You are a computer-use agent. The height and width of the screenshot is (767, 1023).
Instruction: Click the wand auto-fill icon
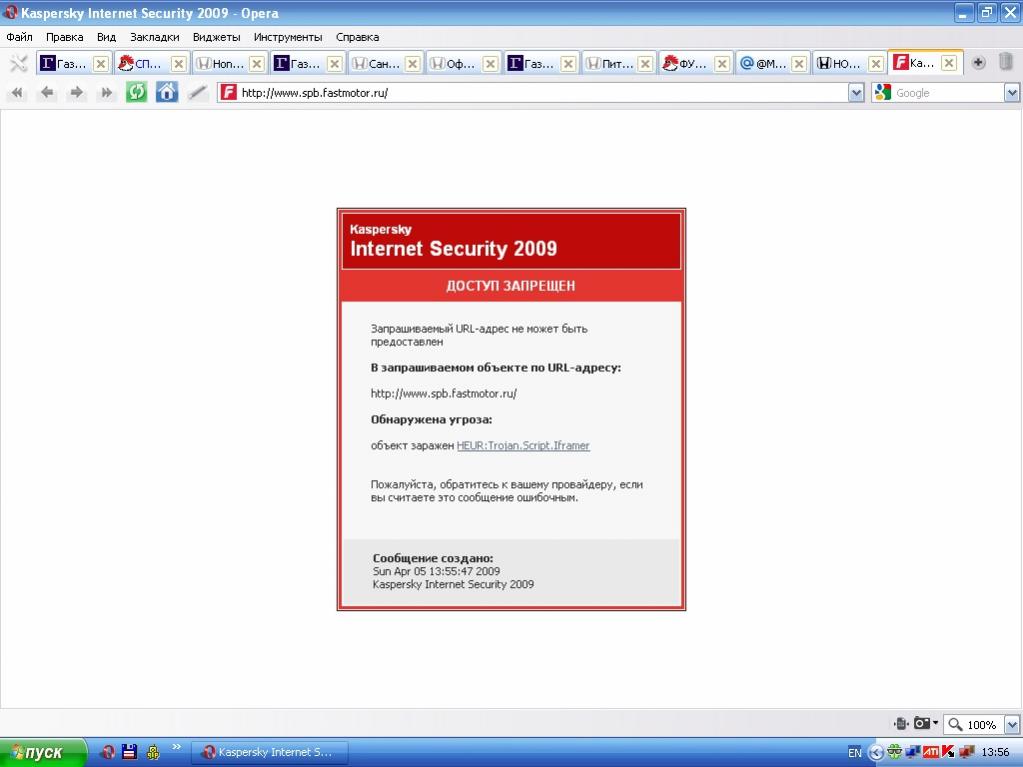pyautogui.click(x=197, y=93)
